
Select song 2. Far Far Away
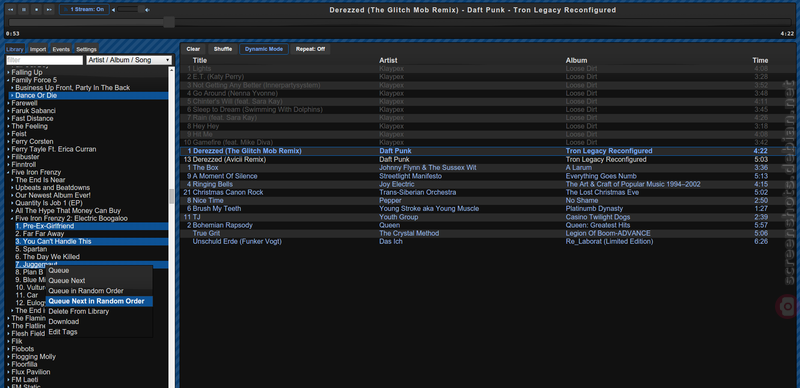91,233
